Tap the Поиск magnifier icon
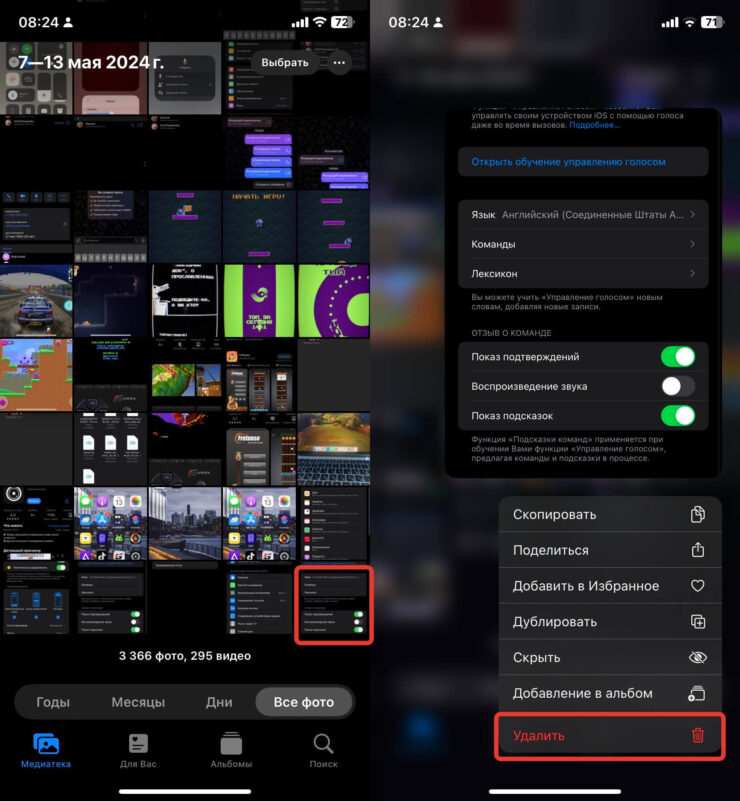 [x=323, y=745]
